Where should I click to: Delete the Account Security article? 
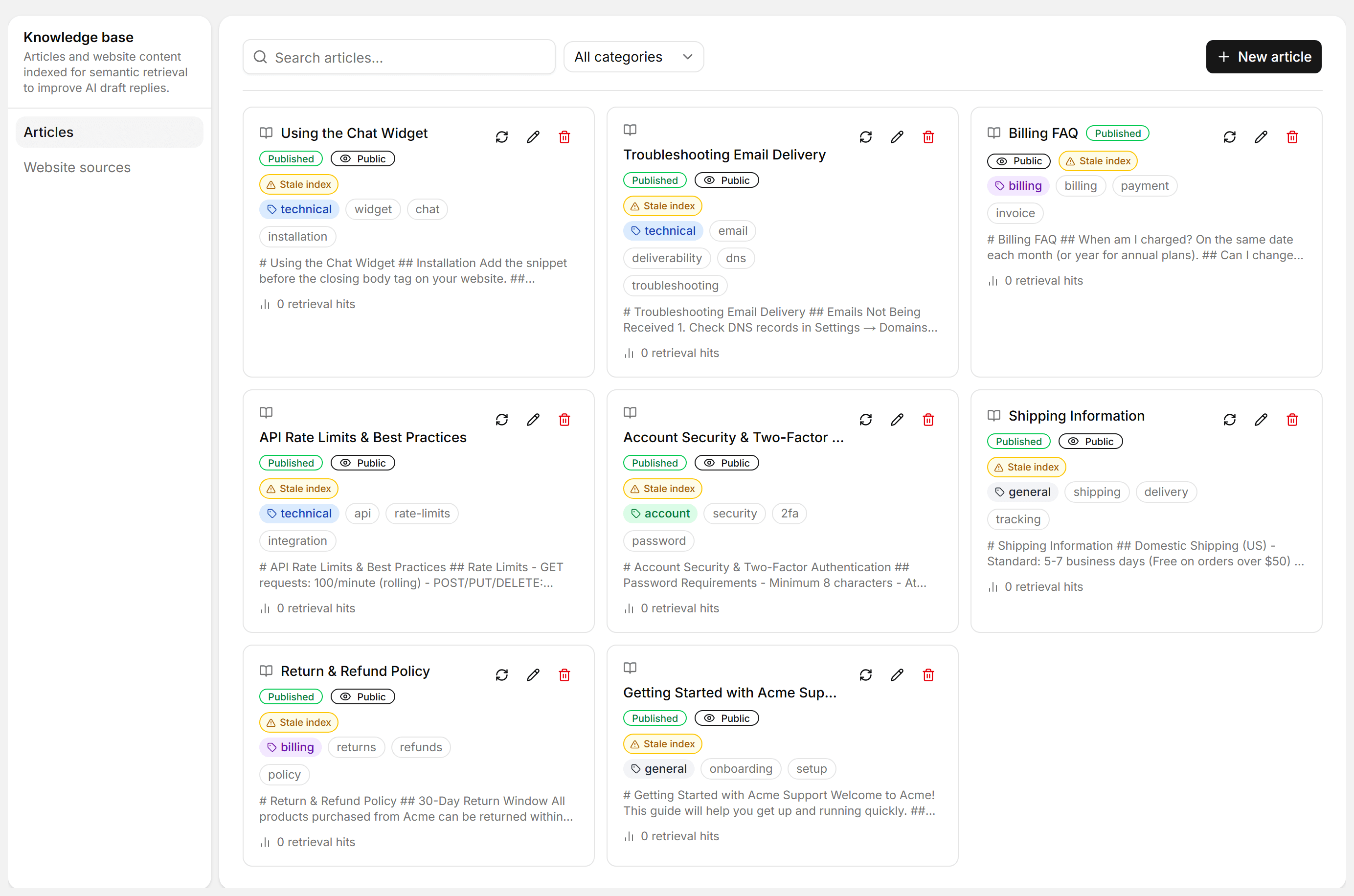pyautogui.click(x=929, y=420)
